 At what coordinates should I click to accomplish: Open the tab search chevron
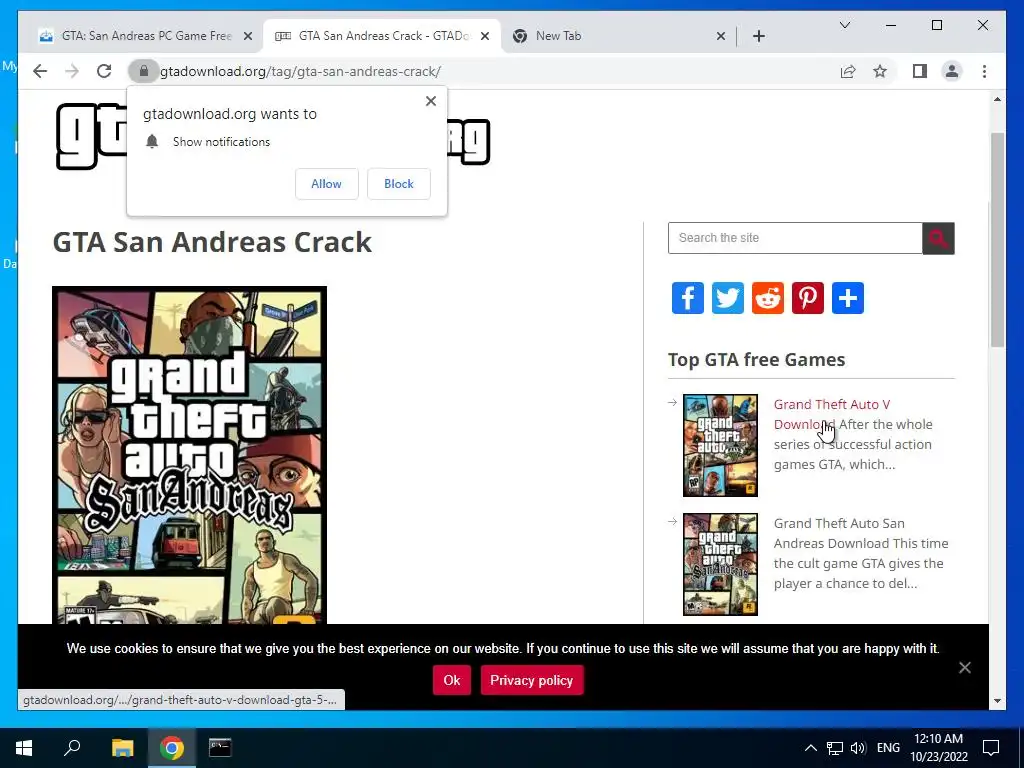click(x=844, y=25)
